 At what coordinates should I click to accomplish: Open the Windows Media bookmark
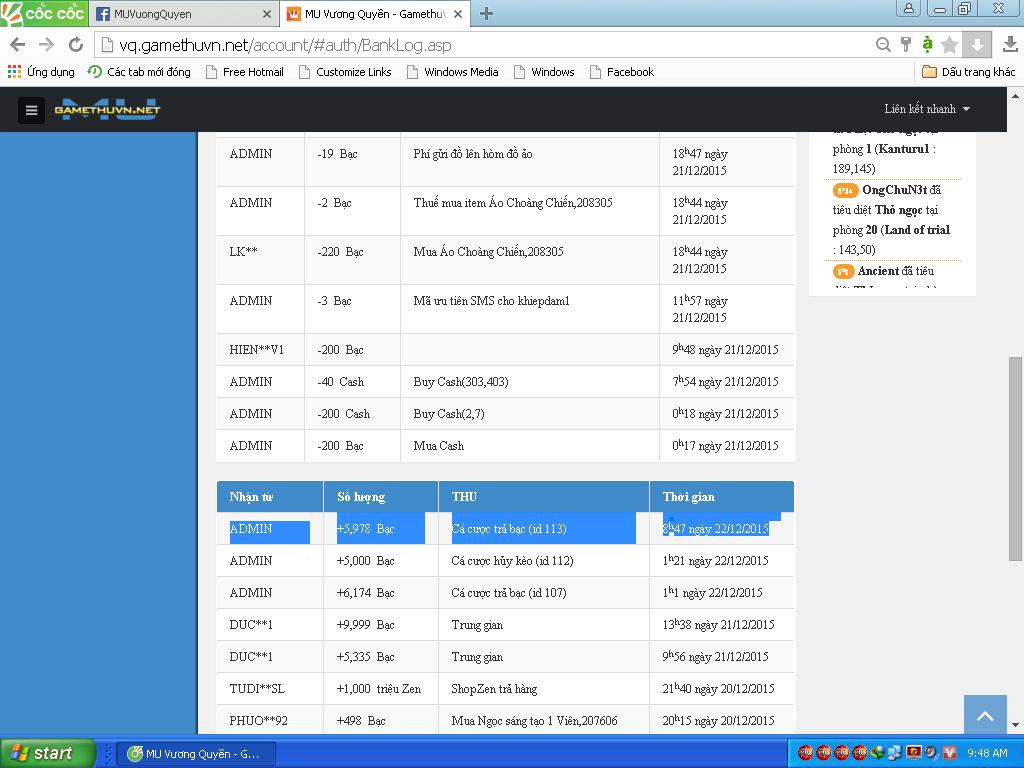click(453, 72)
